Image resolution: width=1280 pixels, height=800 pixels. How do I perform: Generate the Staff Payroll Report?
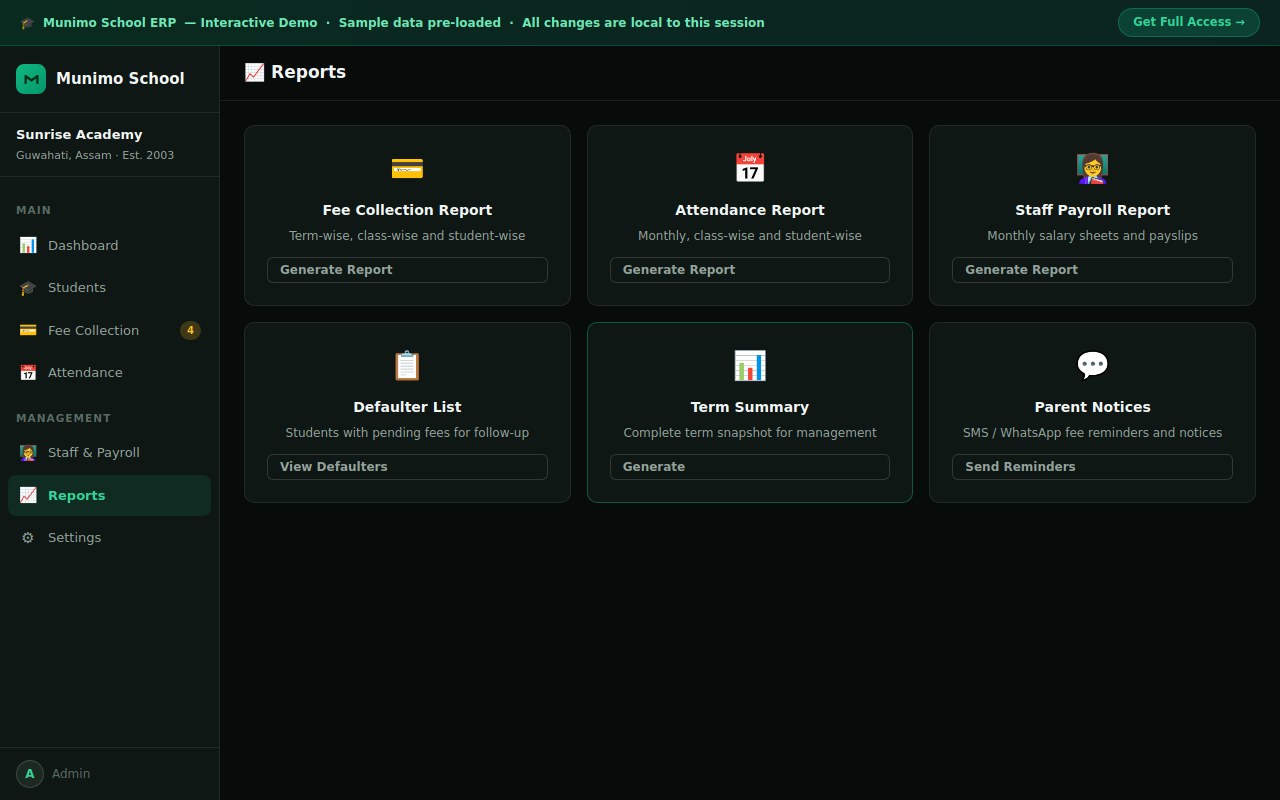point(1092,270)
